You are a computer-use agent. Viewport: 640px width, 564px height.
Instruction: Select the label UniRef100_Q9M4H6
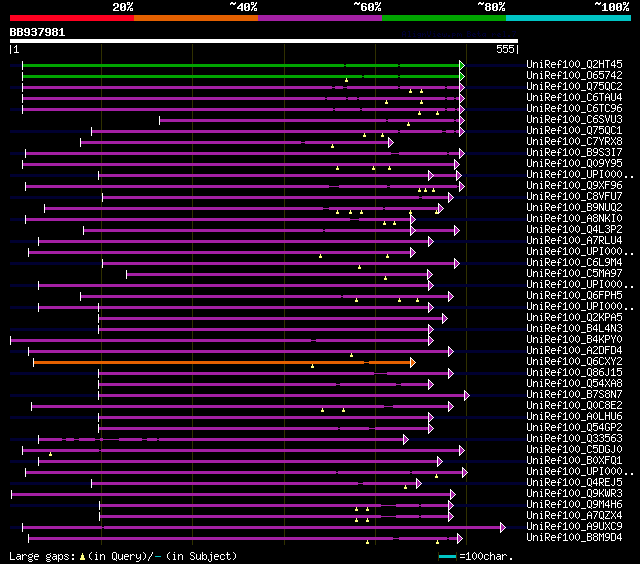pos(574,505)
